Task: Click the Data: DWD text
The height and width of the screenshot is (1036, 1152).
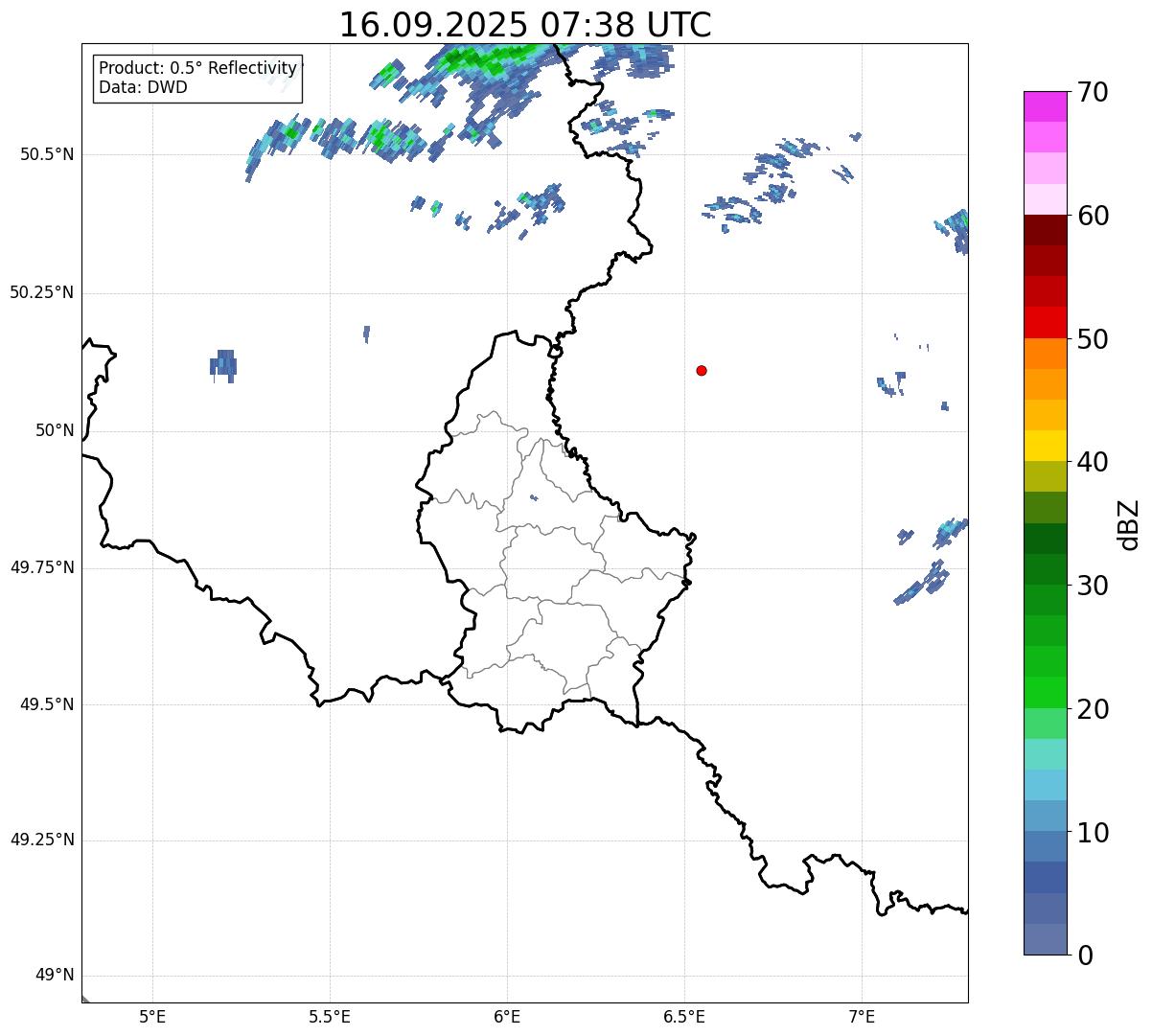Action: [143, 87]
